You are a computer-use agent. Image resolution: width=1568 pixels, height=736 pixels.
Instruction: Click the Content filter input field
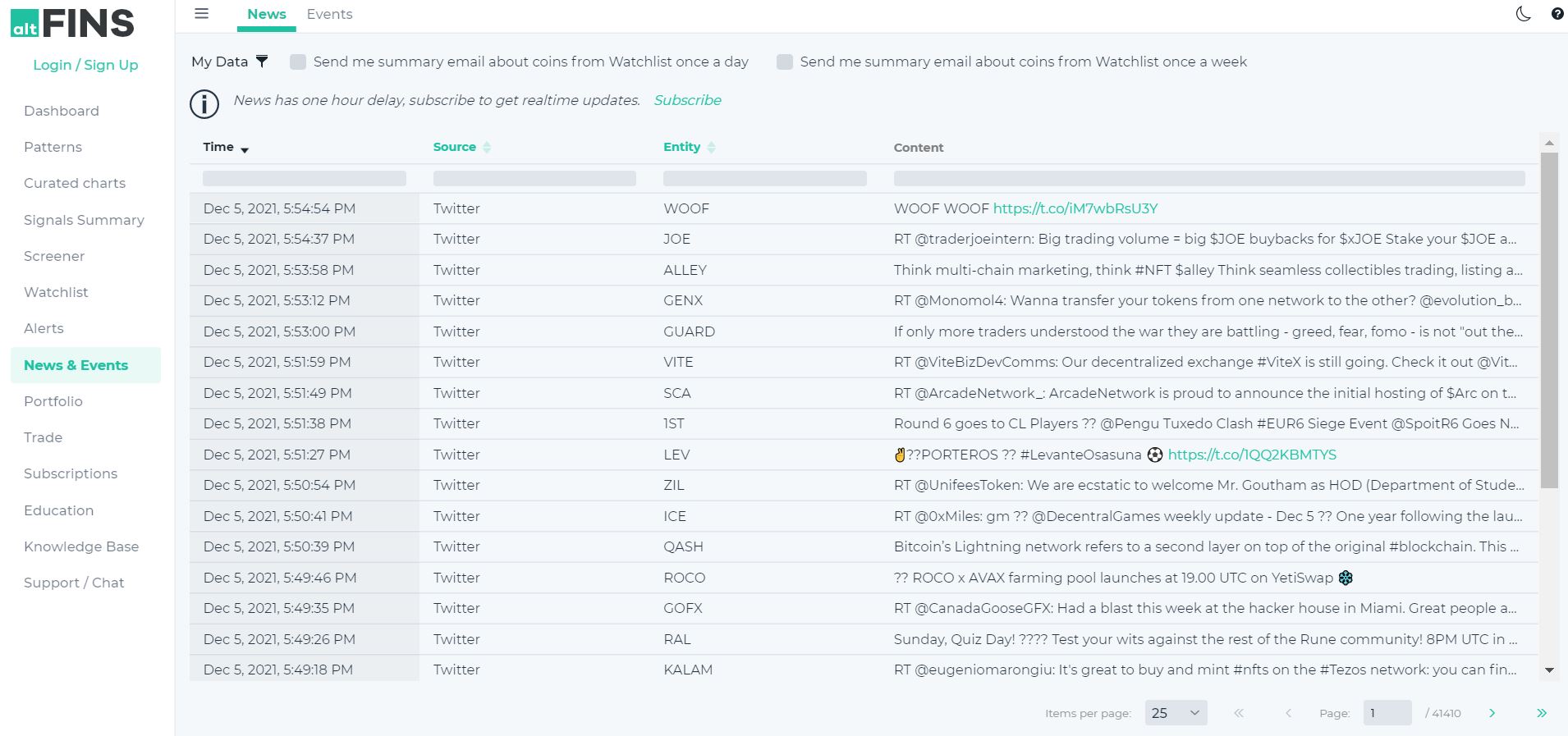[x=1209, y=178]
